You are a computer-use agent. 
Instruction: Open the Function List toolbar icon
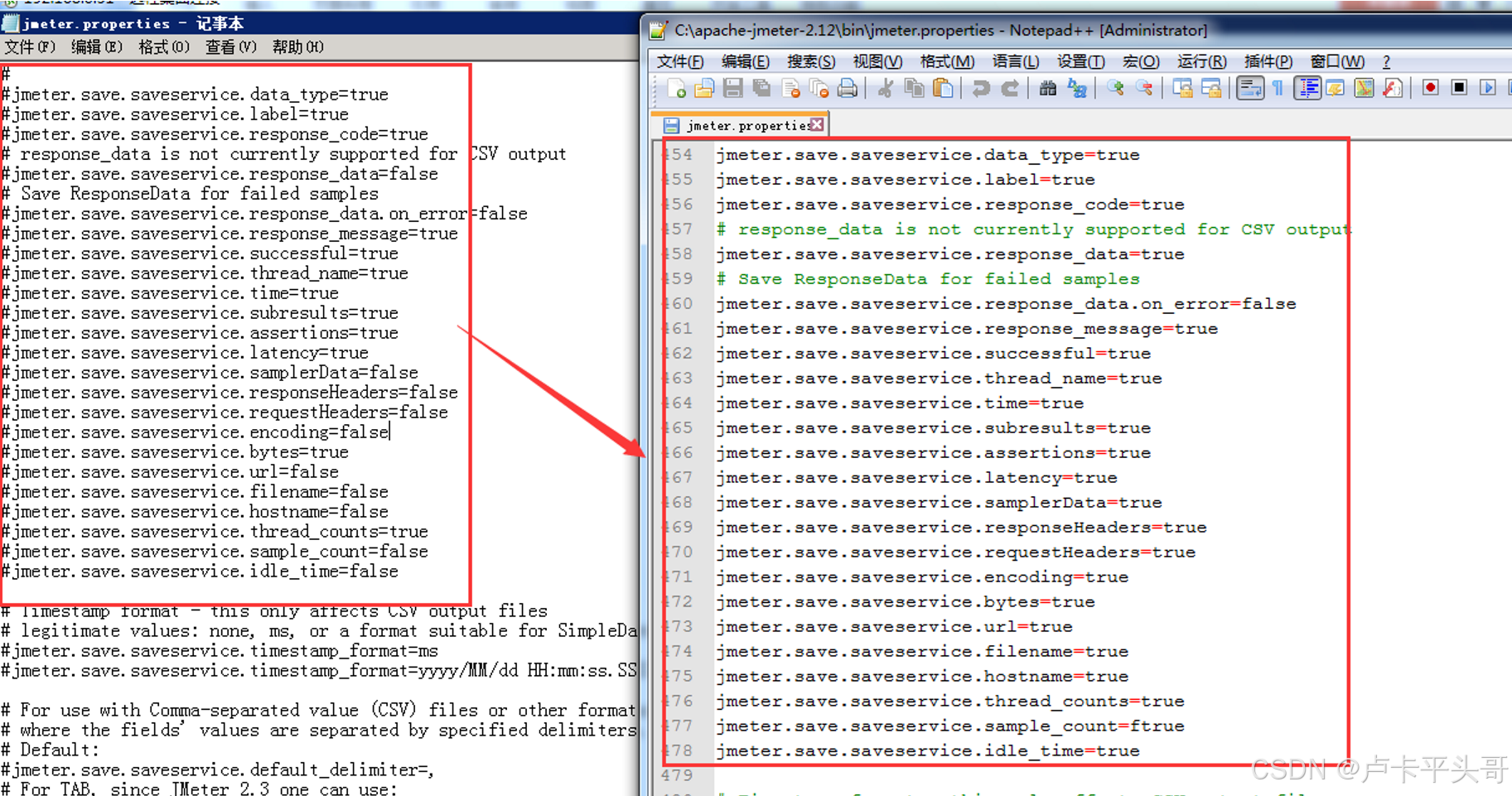tap(1393, 88)
